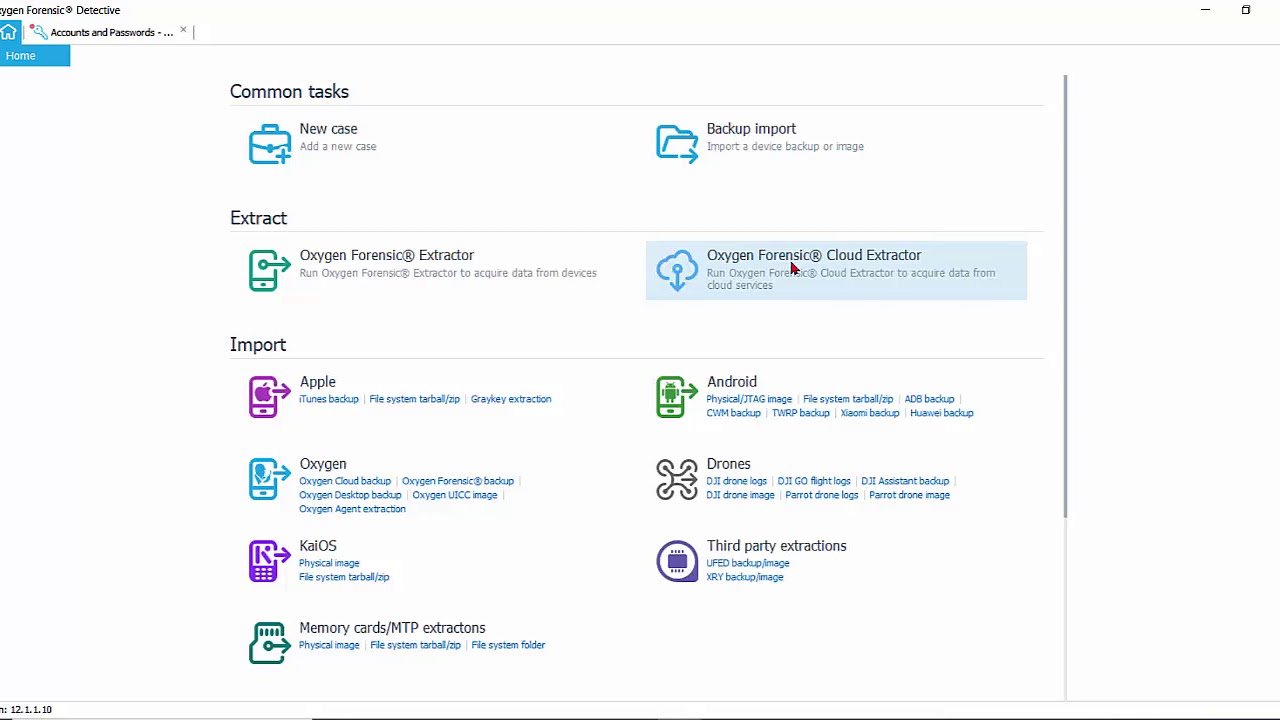Open Backup import title
The width and height of the screenshot is (1280, 720).
(x=751, y=129)
